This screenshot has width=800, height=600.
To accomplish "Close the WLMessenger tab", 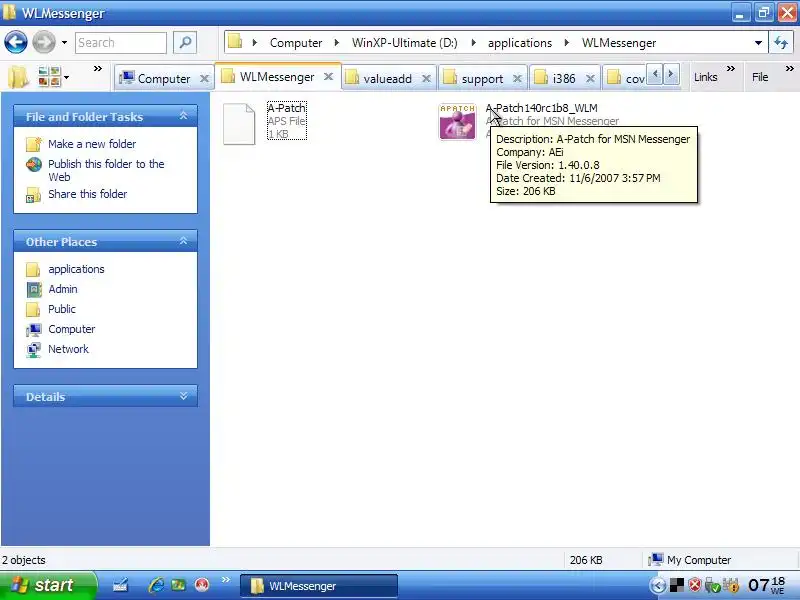I will click(329, 77).
